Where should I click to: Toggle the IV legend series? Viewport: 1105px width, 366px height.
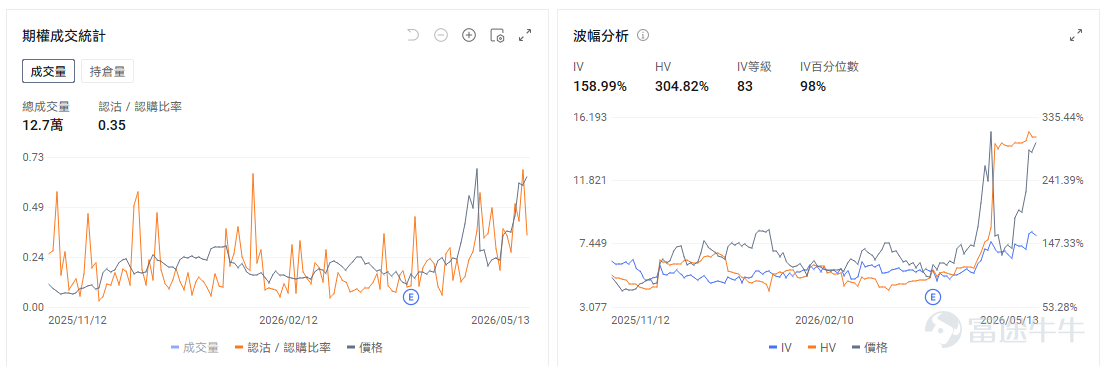click(x=781, y=347)
